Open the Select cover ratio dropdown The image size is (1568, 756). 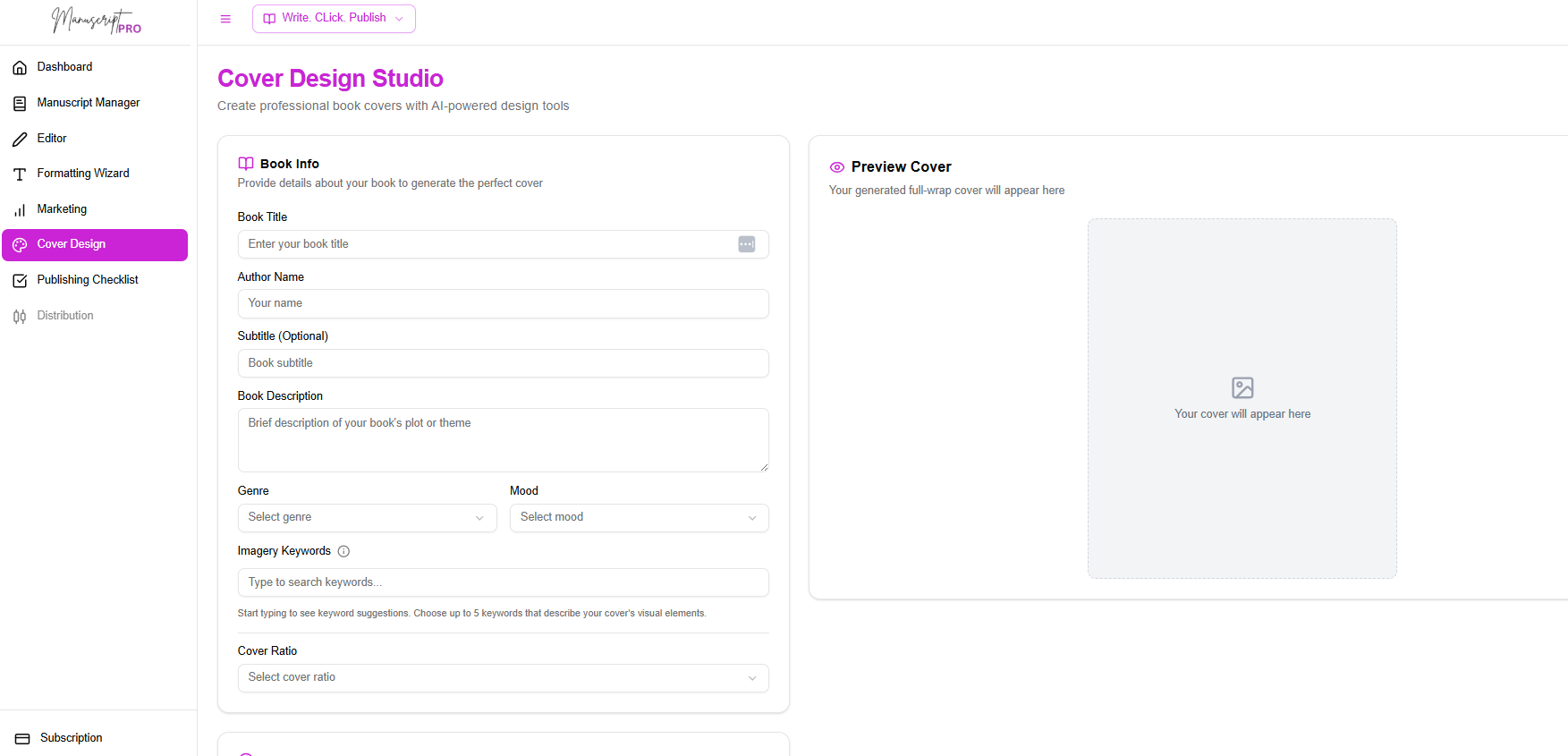coord(503,677)
